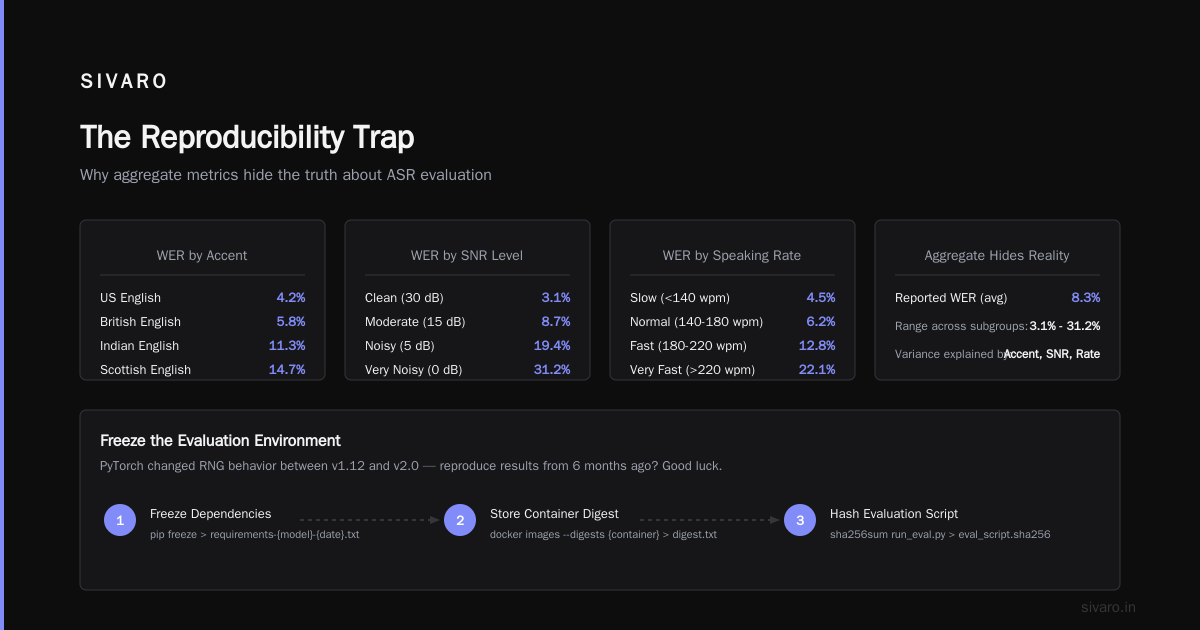
Task: Click the Aggregate Hides Reality heading
Action: click(x=997, y=255)
